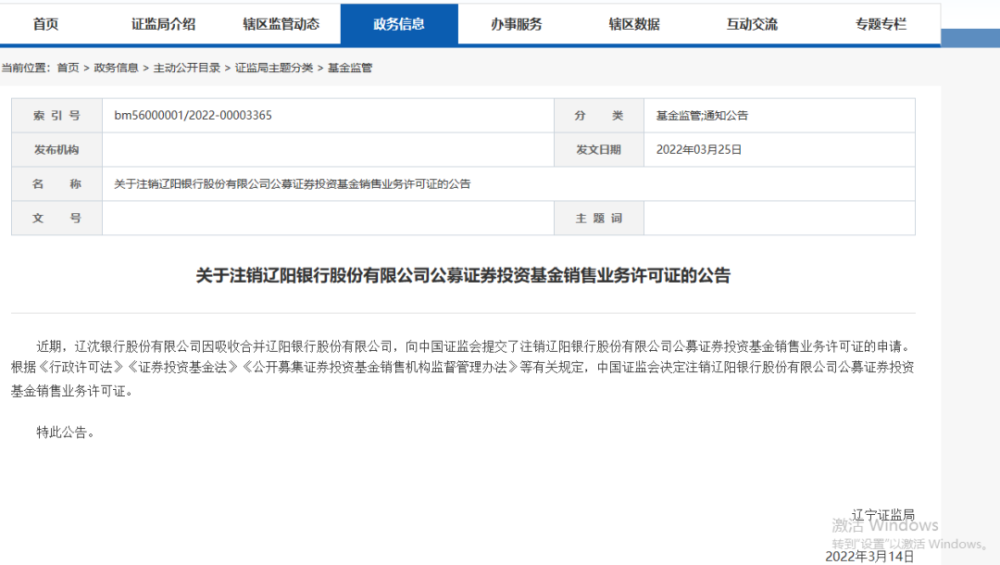Click the 主题词 label cell
The width and height of the screenshot is (1000, 565).
599,218
